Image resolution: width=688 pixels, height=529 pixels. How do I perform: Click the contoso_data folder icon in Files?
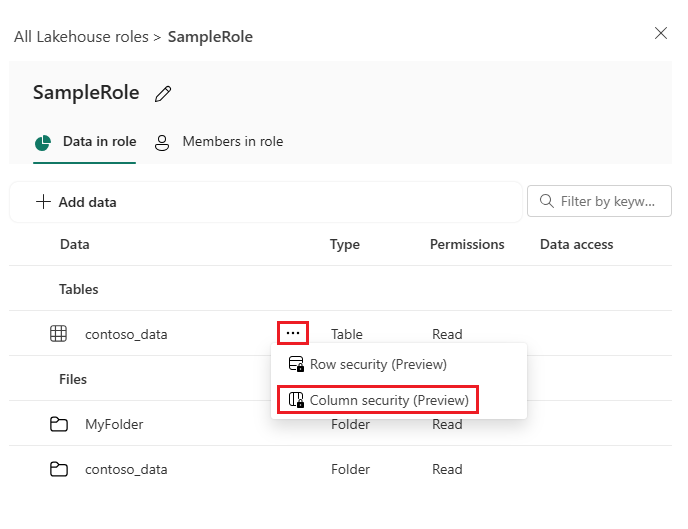(x=59, y=469)
